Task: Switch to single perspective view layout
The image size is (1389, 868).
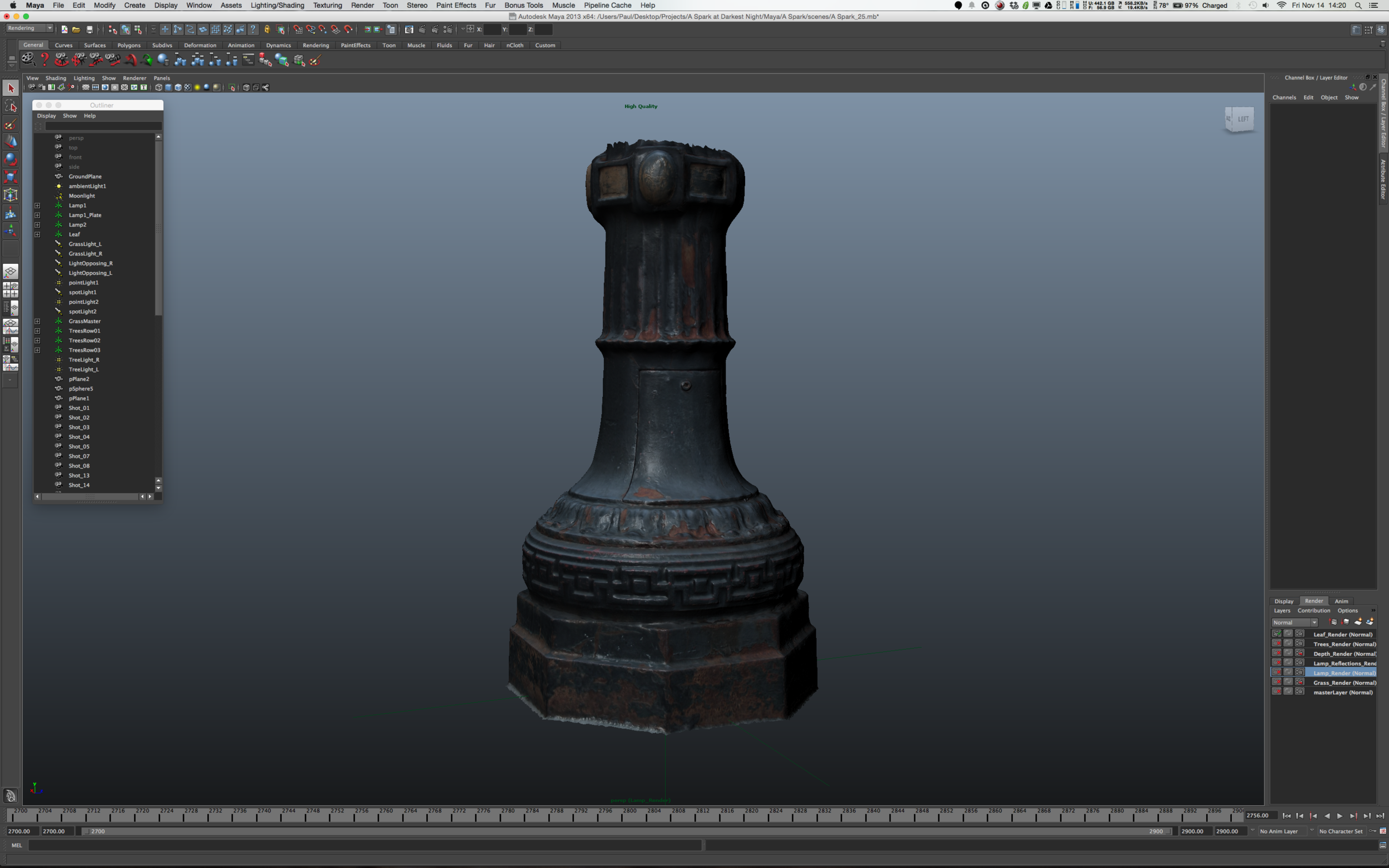Action: click(11, 272)
